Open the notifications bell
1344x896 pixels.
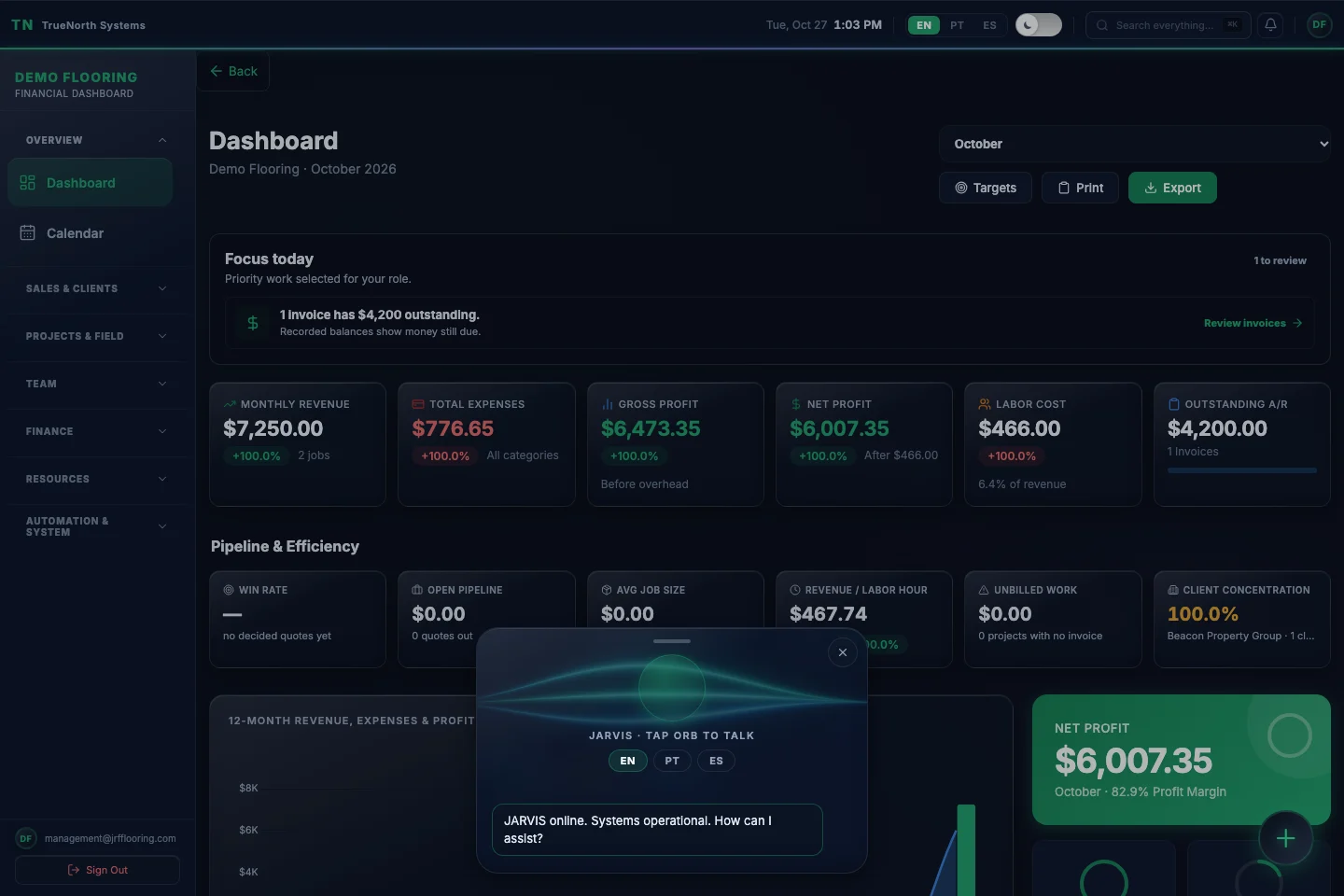(1270, 25)
